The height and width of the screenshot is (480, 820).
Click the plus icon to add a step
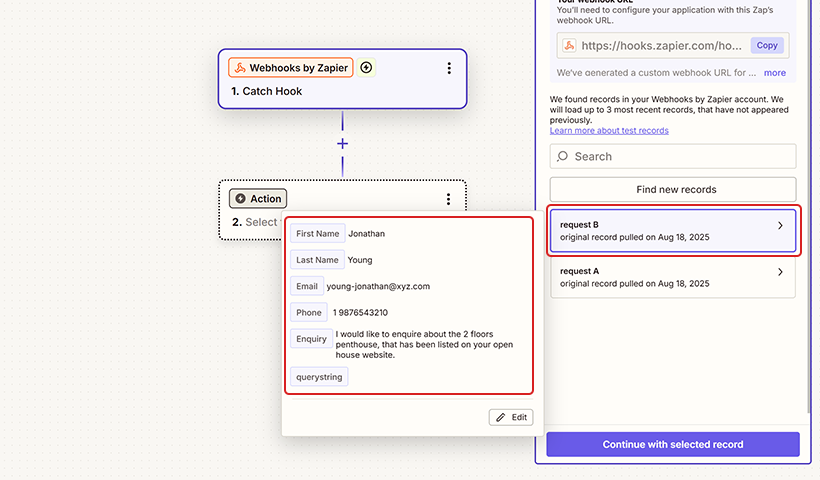pos(342,144)
